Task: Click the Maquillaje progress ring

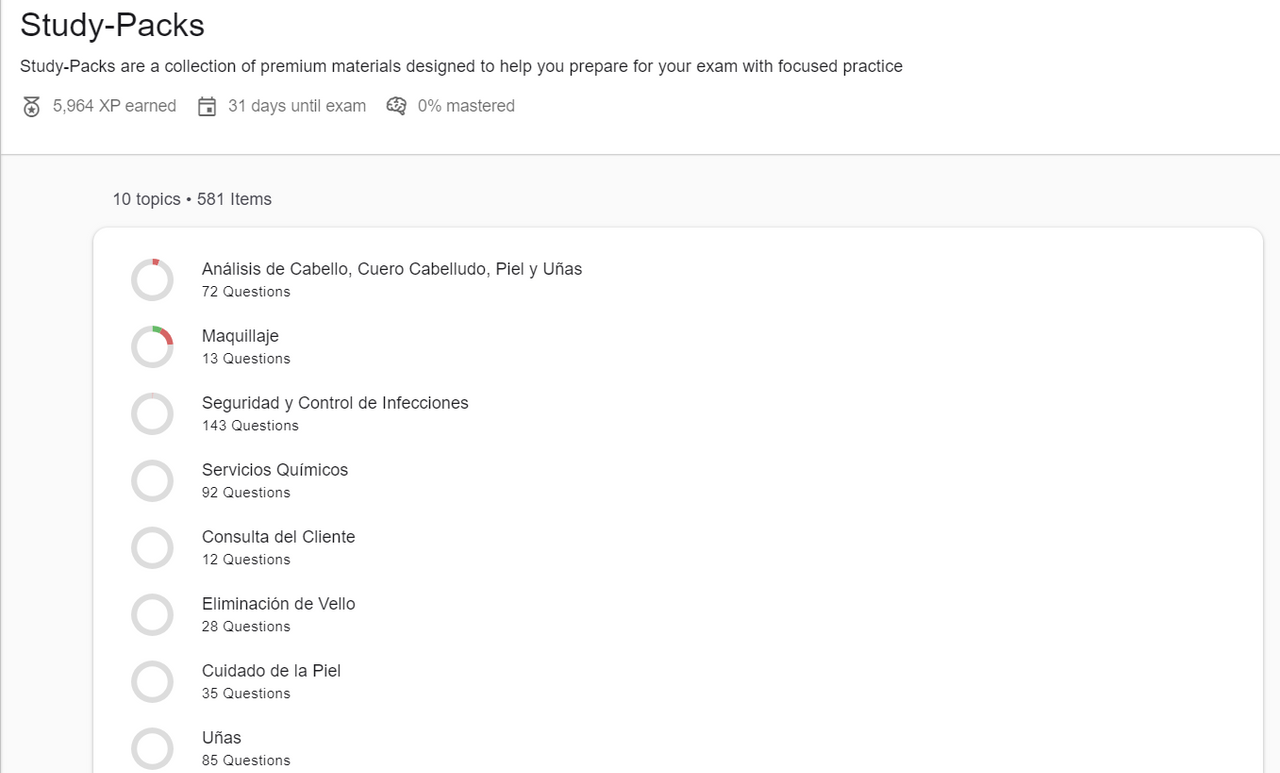Action: (153, 347)
